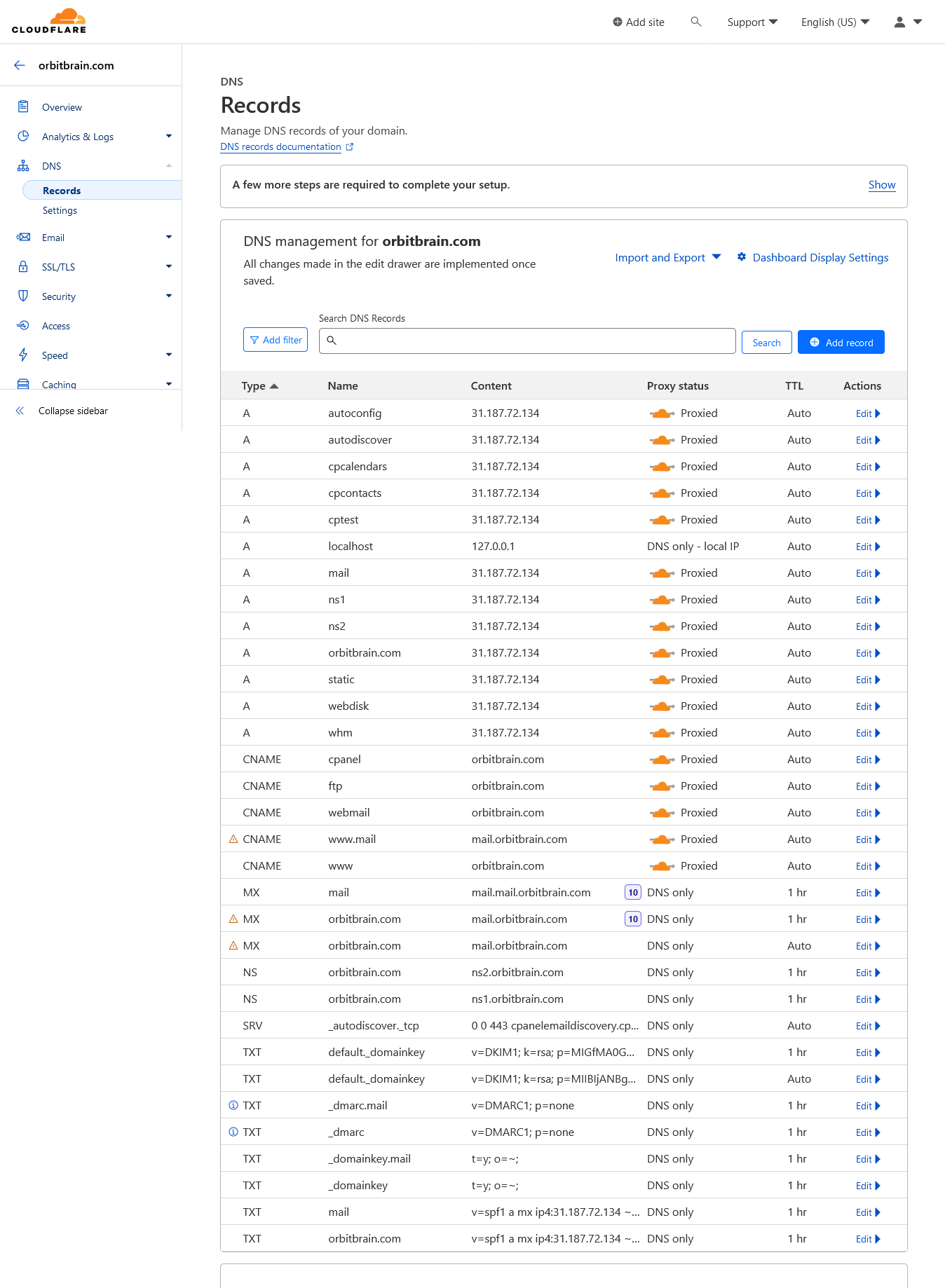This screenshot has height=1288, width=945.
Task: Click the orange cloud proxy icon for whm
Action: tap(662, 733)
